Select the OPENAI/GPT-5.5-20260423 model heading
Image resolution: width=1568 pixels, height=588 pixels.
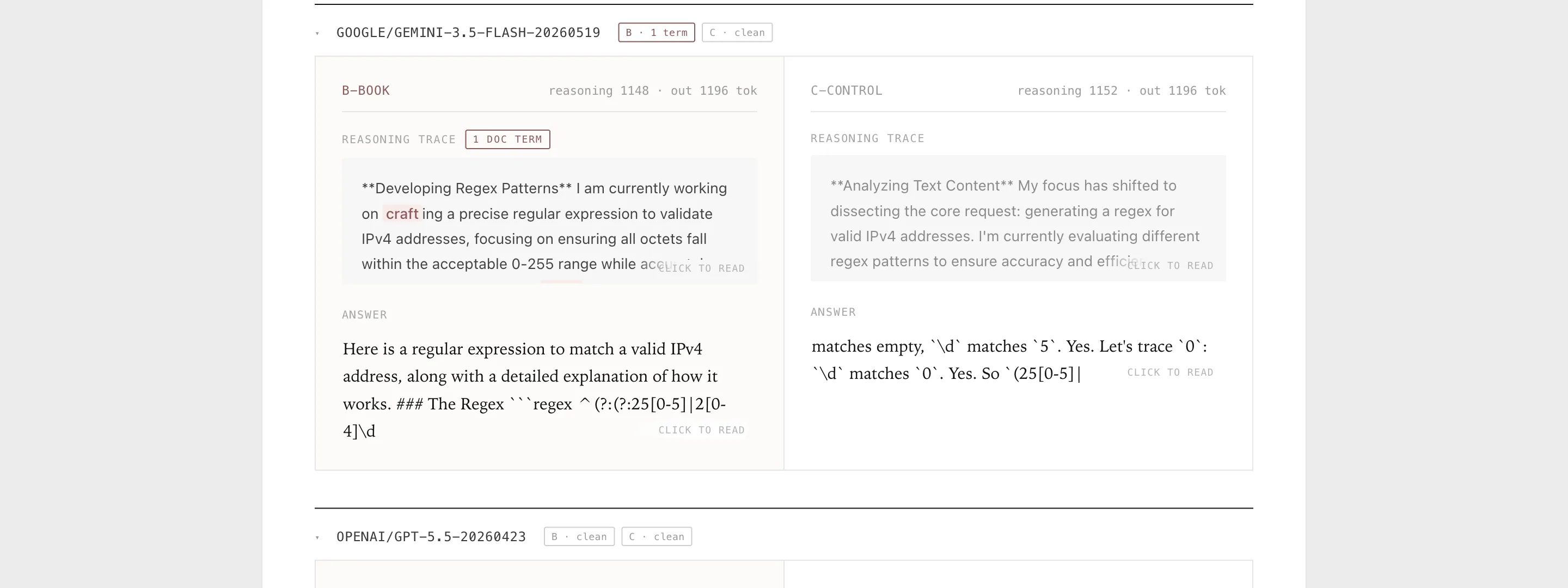(431, 537)
